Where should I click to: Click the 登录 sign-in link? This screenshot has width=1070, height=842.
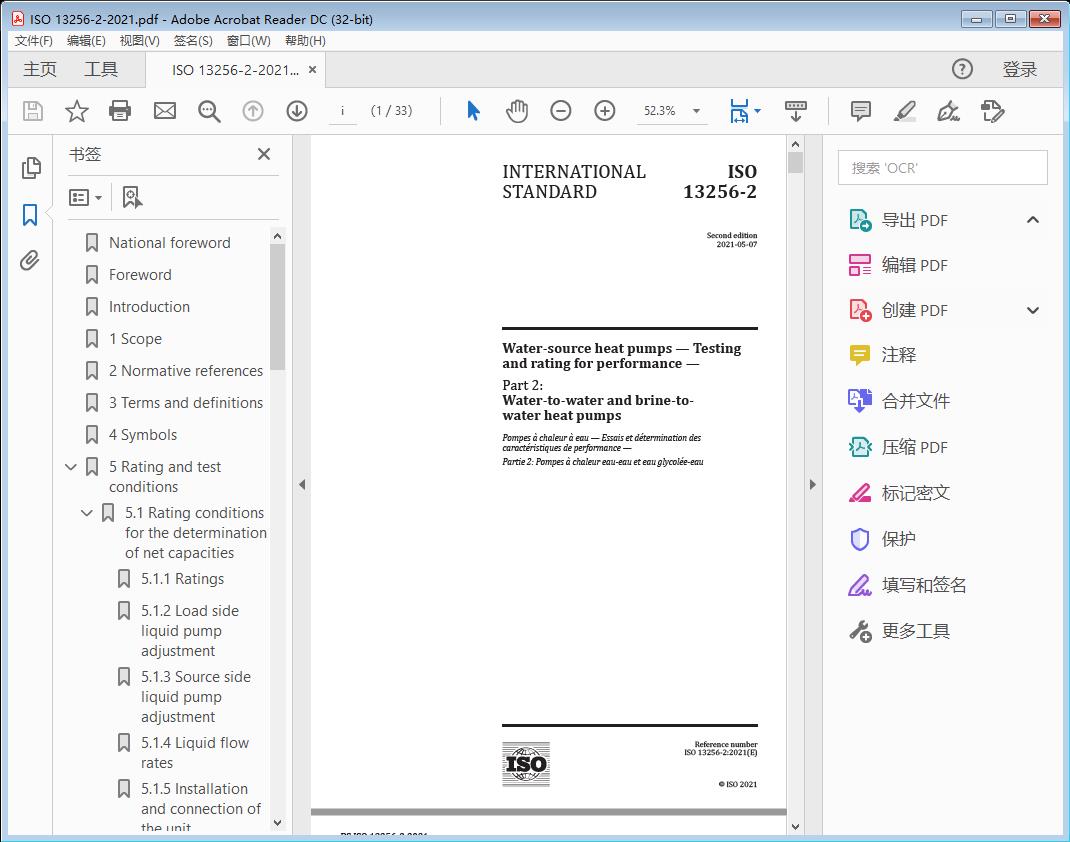point(1019,69)
